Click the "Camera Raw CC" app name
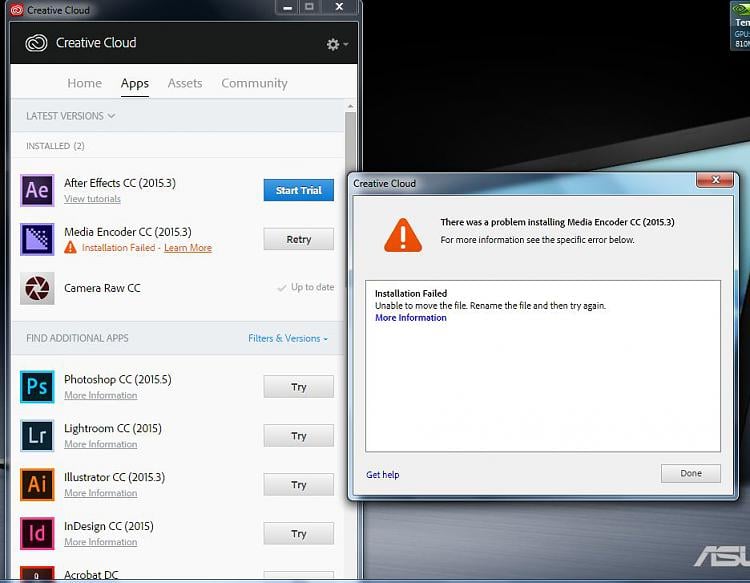 point(102,288)
